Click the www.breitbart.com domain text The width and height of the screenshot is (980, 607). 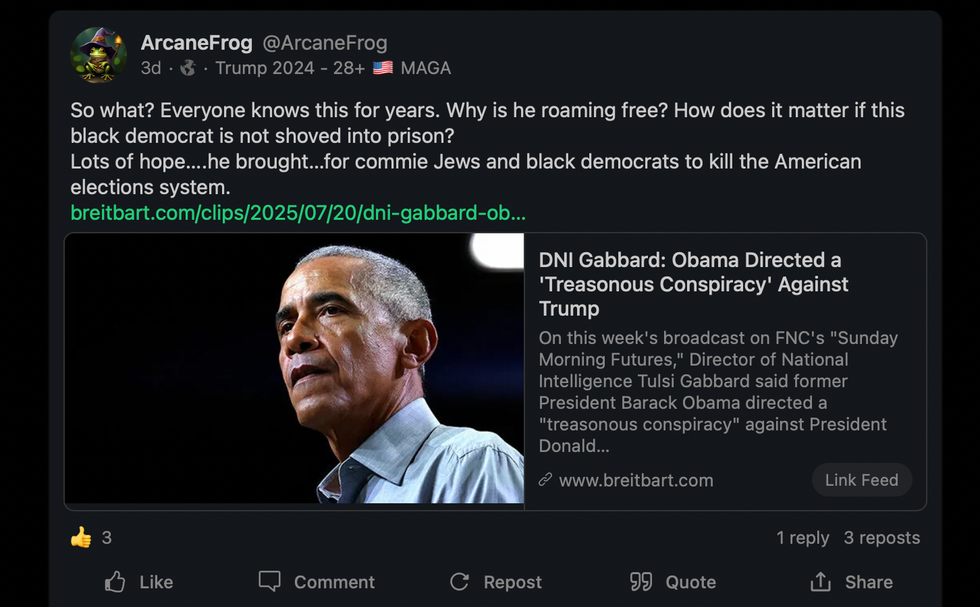(636, 480)
